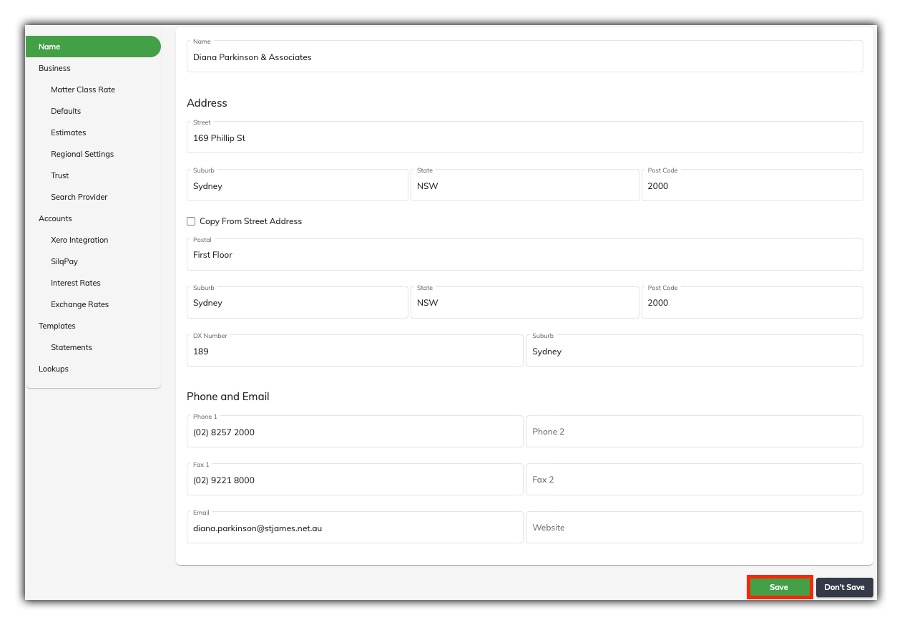Click the Phone 2 input field
This screenshot has height=626, width=902.
[694, 431]
